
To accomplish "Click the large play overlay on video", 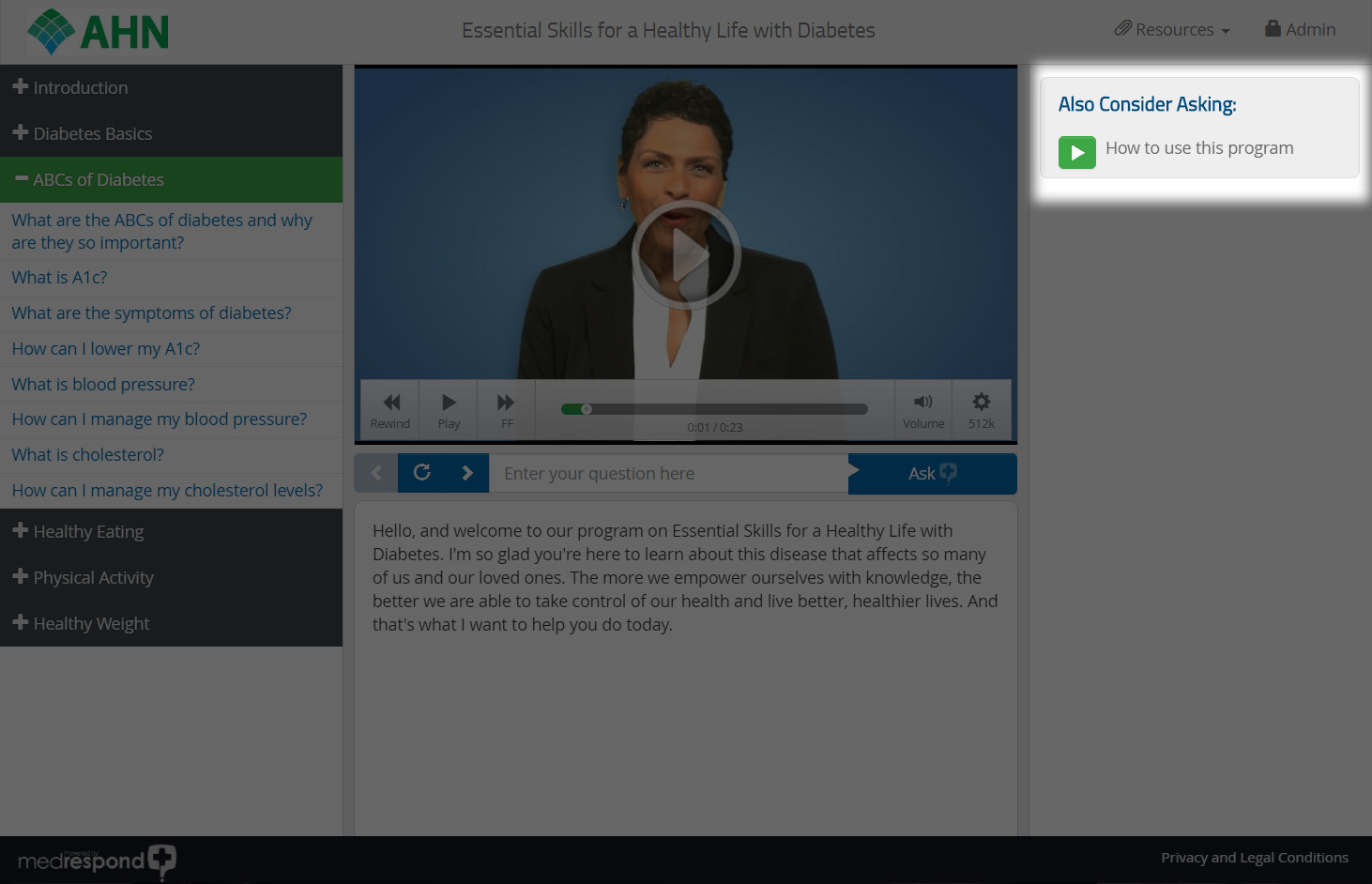I will pyautogui.click(x=686, y=255).
